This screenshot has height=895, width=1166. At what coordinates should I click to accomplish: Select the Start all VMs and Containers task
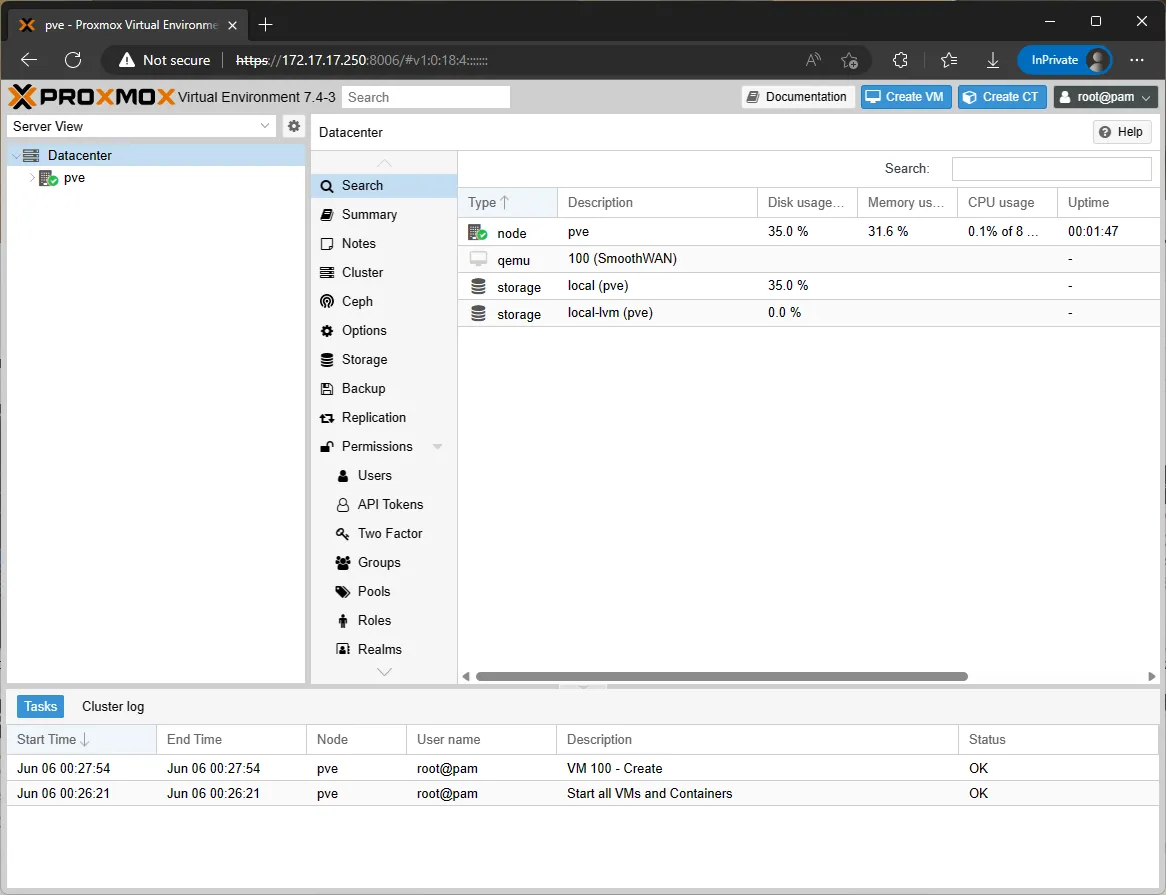582,793
